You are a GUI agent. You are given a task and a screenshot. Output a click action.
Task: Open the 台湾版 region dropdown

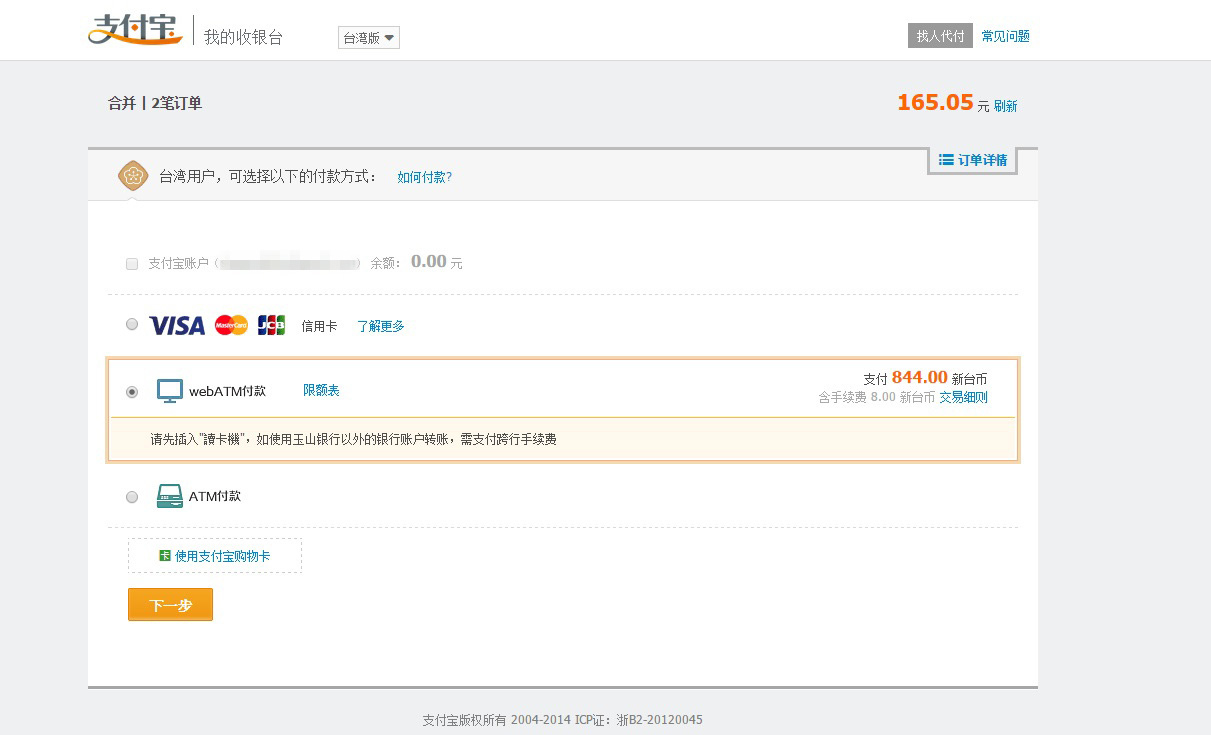[369, 38]
